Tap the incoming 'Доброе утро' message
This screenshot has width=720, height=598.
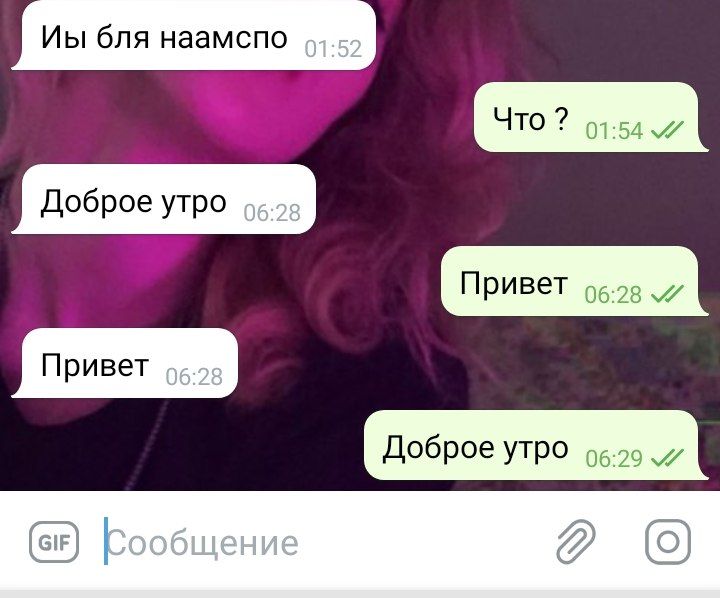(163, 199)
